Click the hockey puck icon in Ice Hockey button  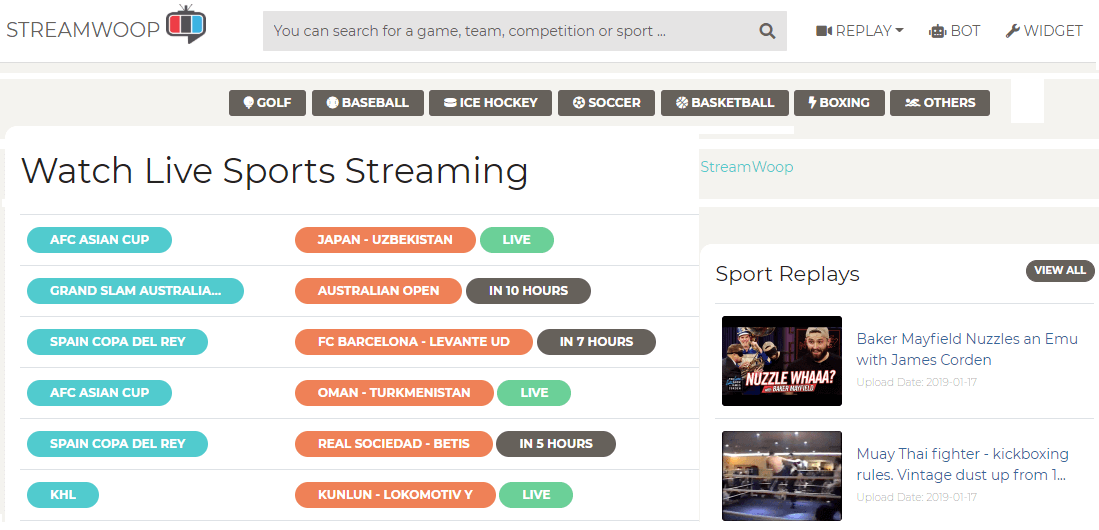point(450,103)
